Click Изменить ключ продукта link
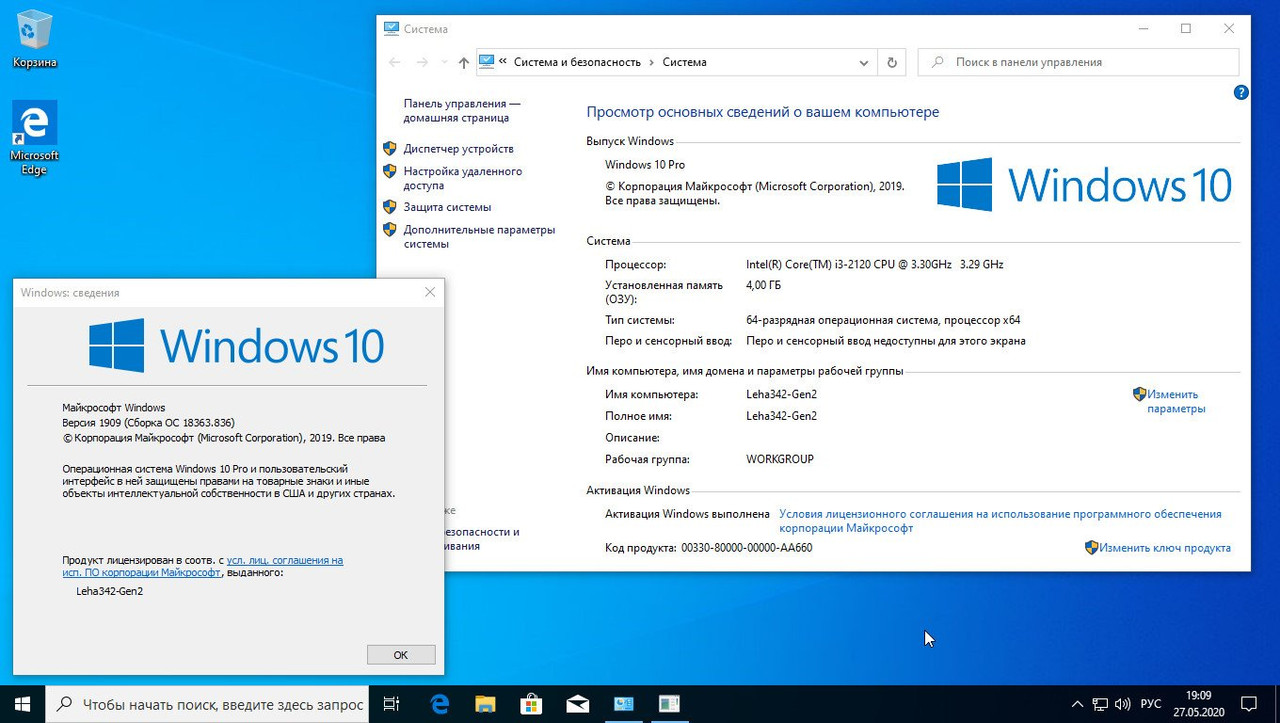The image size is (1280, 723). tap(1164, 548)
